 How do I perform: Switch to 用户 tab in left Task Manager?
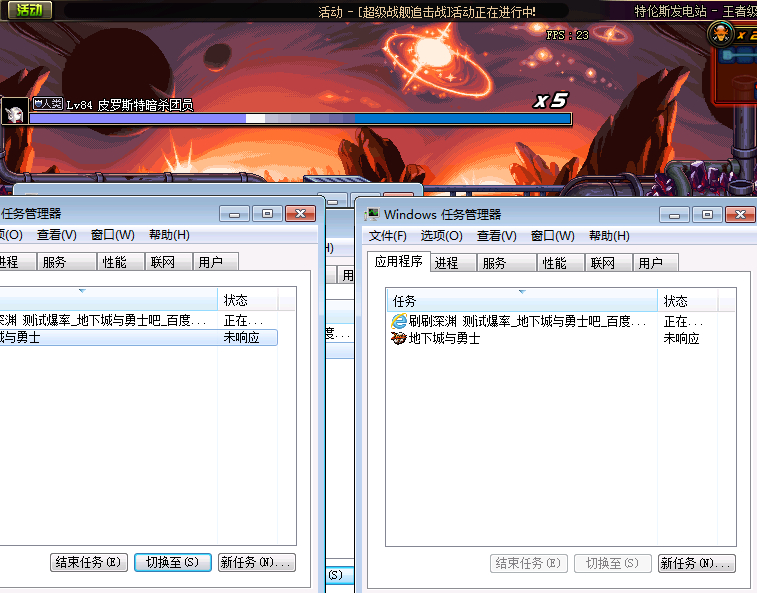[x=216, y=262]
